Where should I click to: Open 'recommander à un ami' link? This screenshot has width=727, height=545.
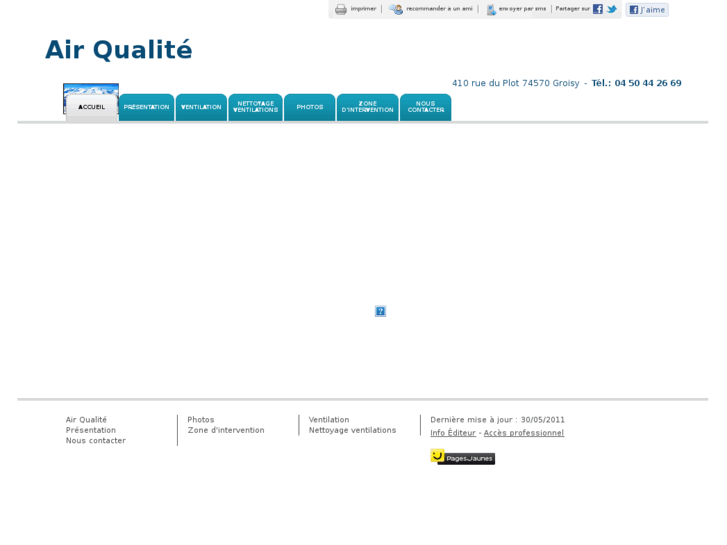point(439,9)
